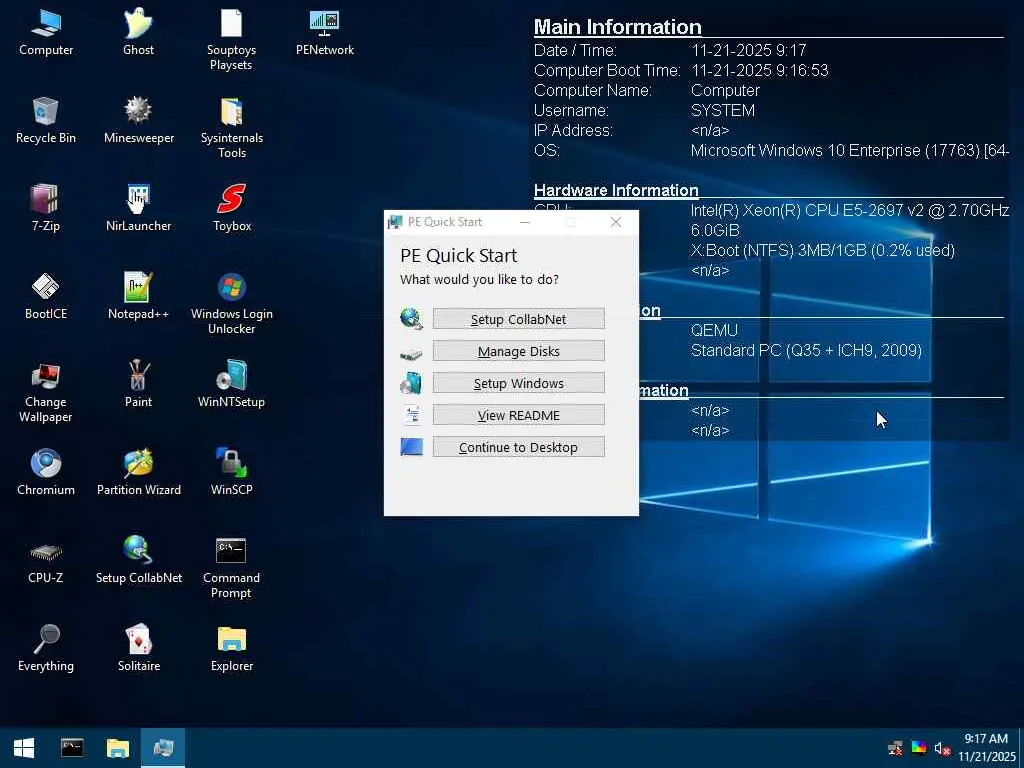1024x768 pixels.
Task: Click the PE Quick Start title bar icon
Action: coord(395,222)
